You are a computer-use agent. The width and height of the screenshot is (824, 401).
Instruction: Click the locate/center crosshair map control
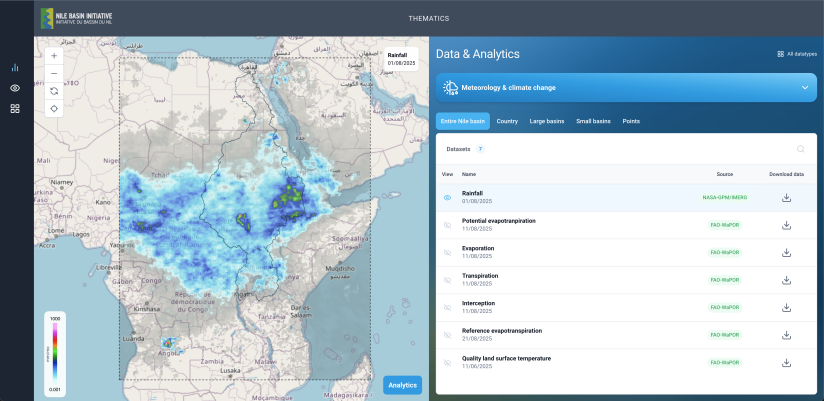[53, 107]
